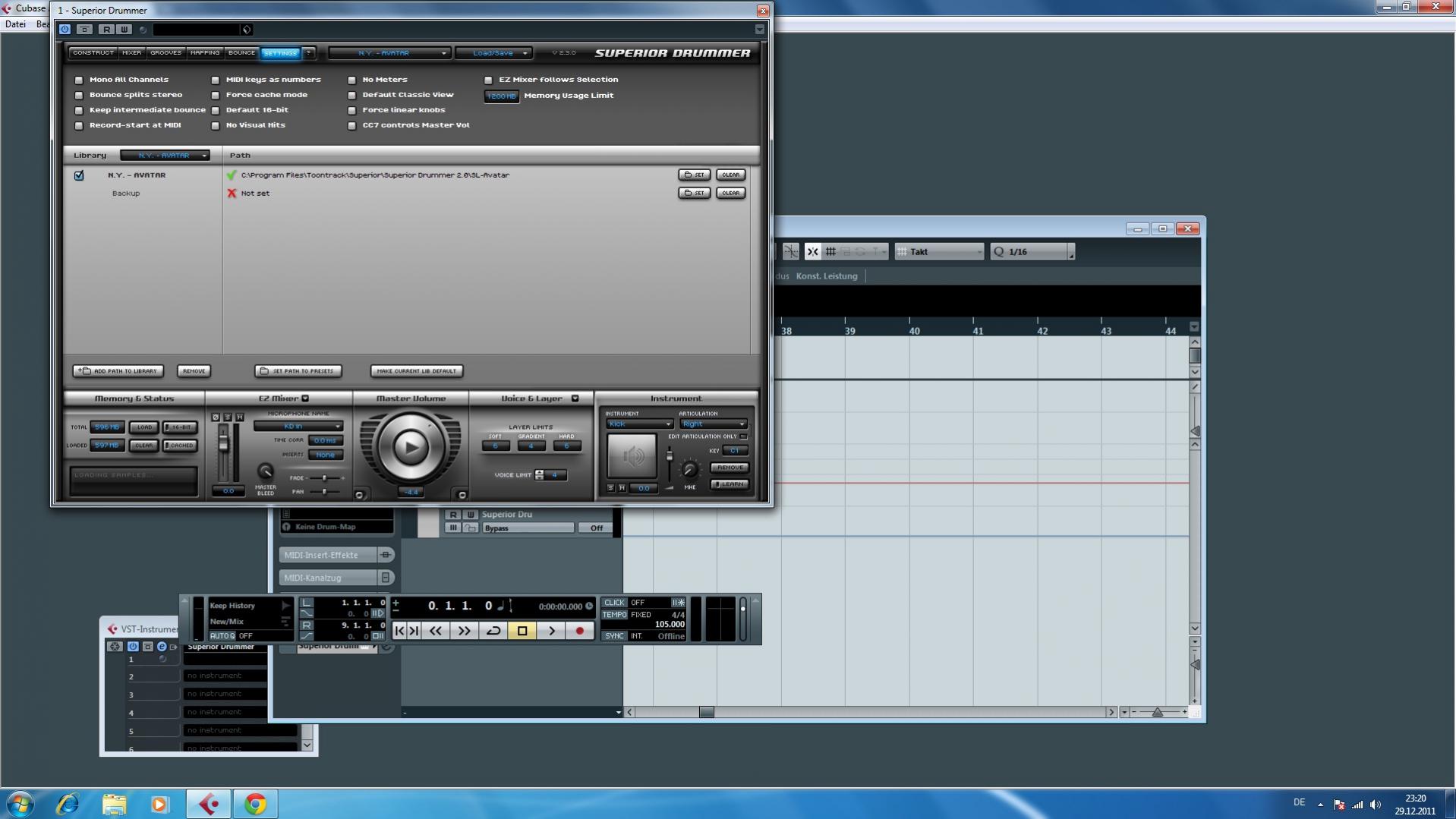Switch to the CONSTRUCT tab
This screenshot has width=1456, height=819.
click(x=93, y=53)
